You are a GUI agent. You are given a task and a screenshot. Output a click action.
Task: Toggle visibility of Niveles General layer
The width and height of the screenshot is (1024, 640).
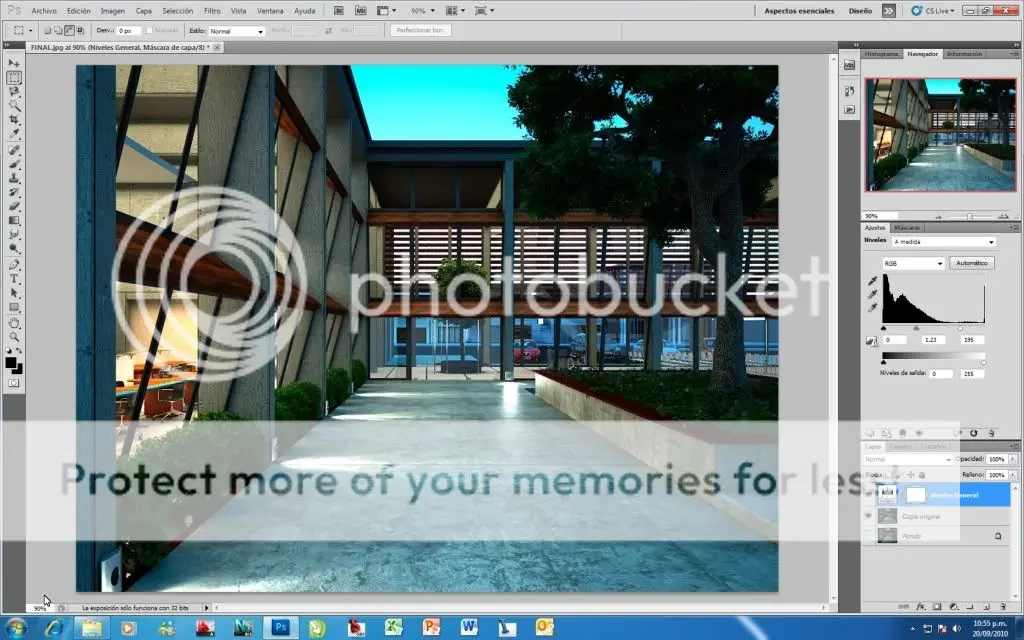pyautogui.click(x=869, y=494)
